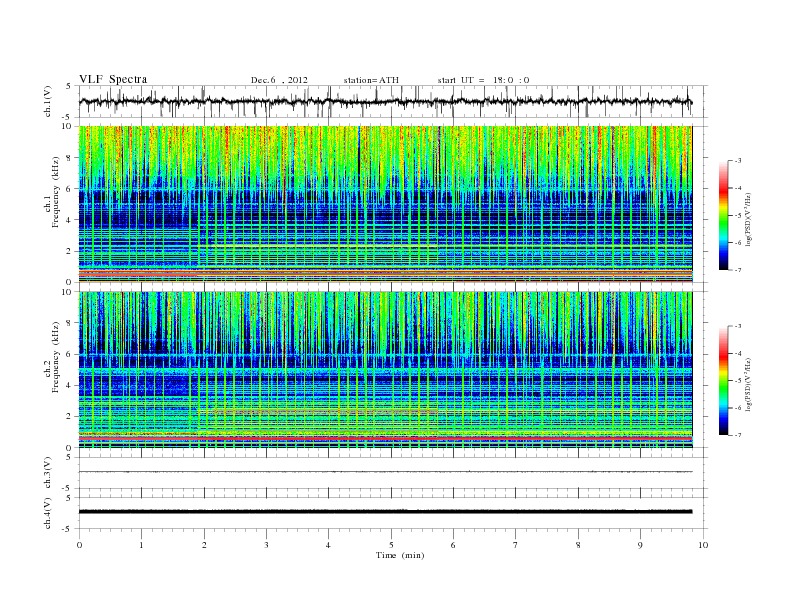Click the '-3' value on ch.1 colorbar
The width and height of the screenshot is (792, 612).
[738, 161]
